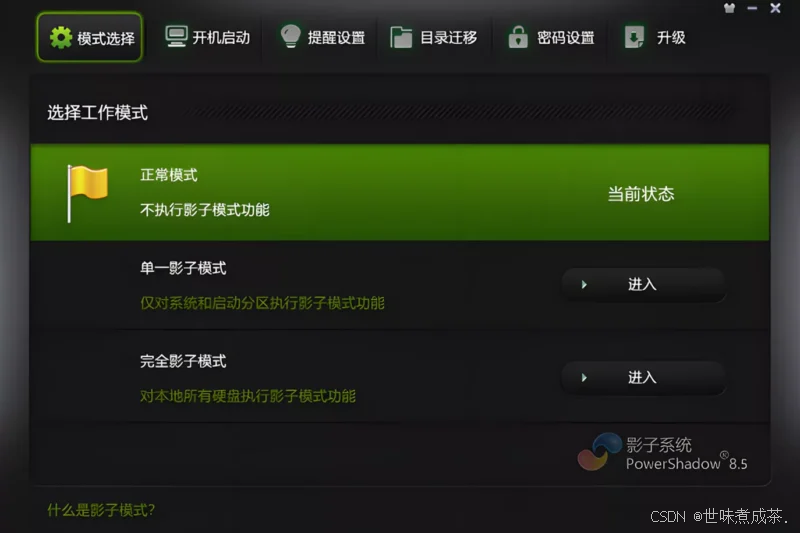Screen dimensions: 800x533
Task: Enter 完全影子模式 with 进入 button
Action: (643, 378)
